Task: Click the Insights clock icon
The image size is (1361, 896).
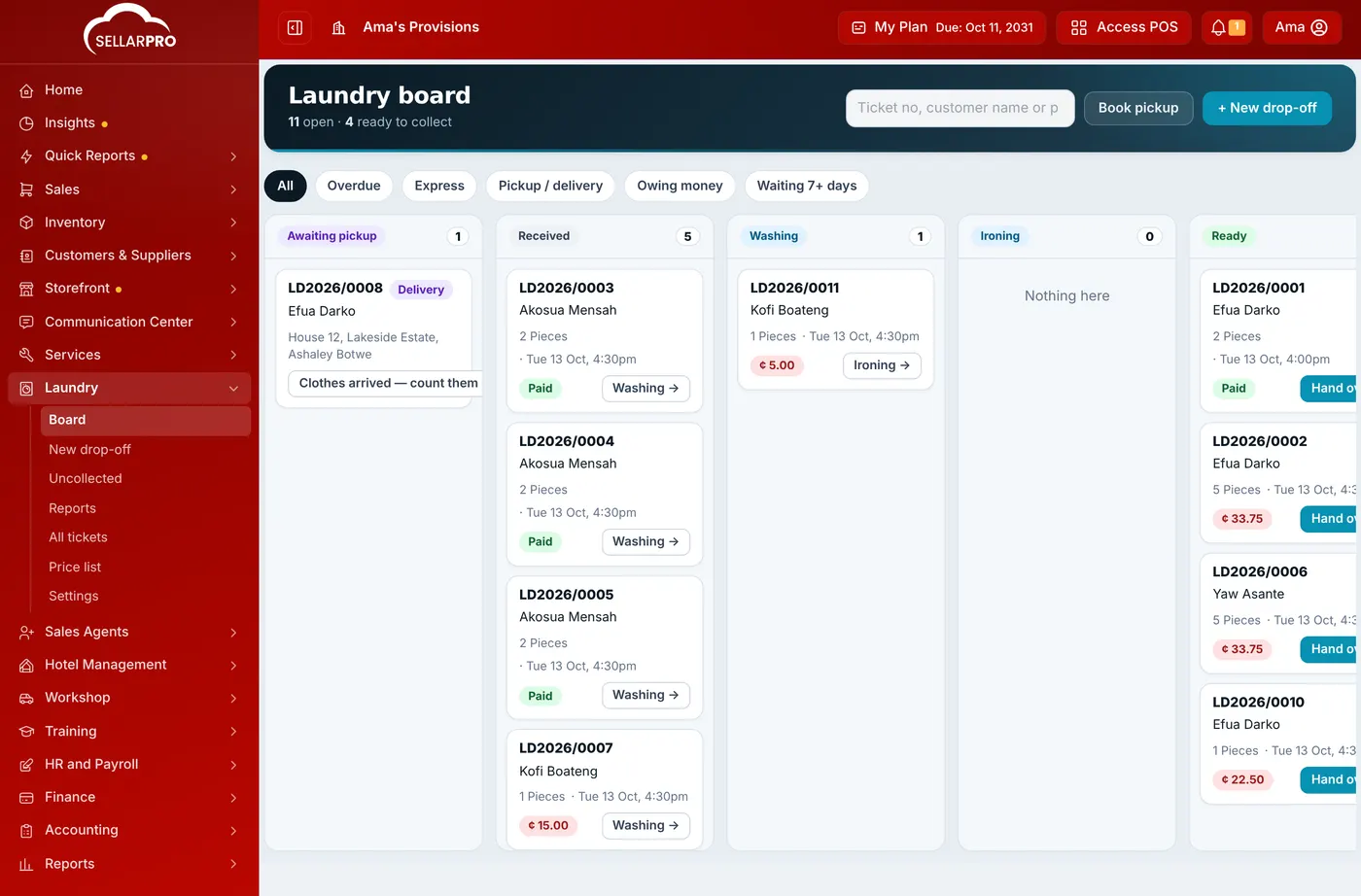Action: 26,123
